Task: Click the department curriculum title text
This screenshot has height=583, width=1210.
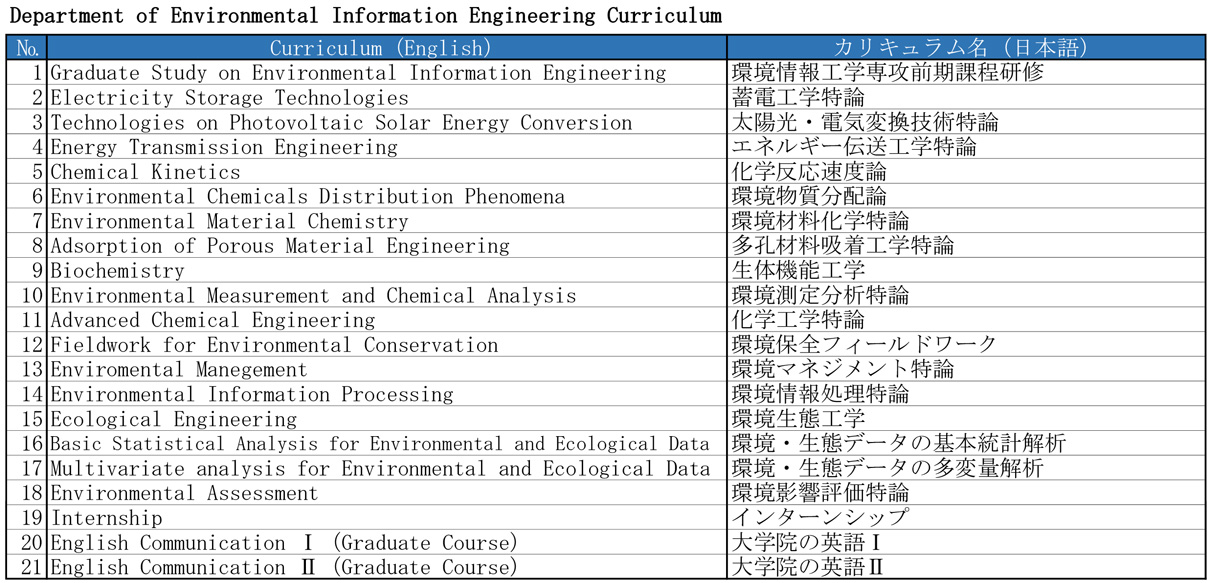Action: [x=365, y=17]
